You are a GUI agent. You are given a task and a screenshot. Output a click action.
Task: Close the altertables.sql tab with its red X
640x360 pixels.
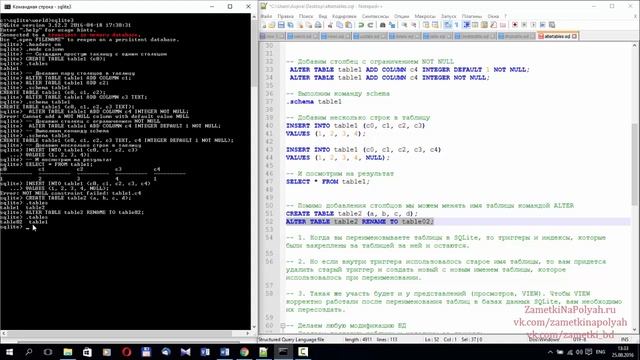click(x=575, y=36)
